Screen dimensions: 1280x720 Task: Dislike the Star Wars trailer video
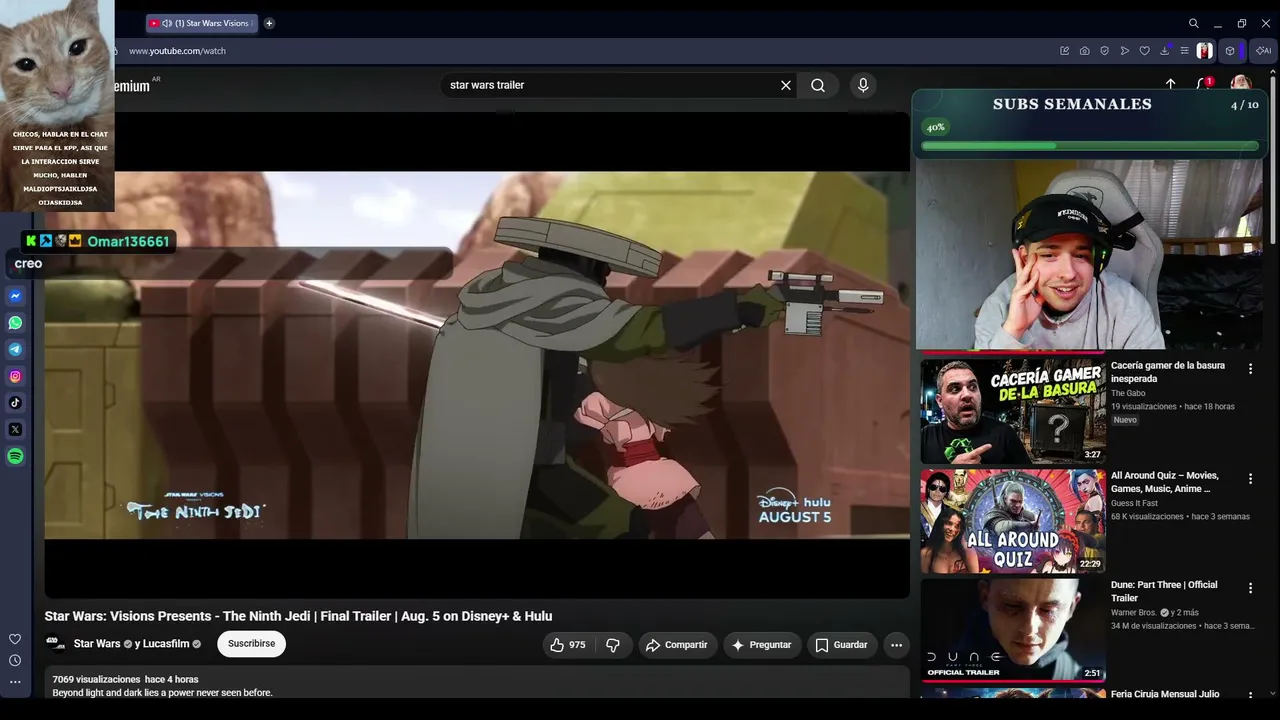pos(613,645)
